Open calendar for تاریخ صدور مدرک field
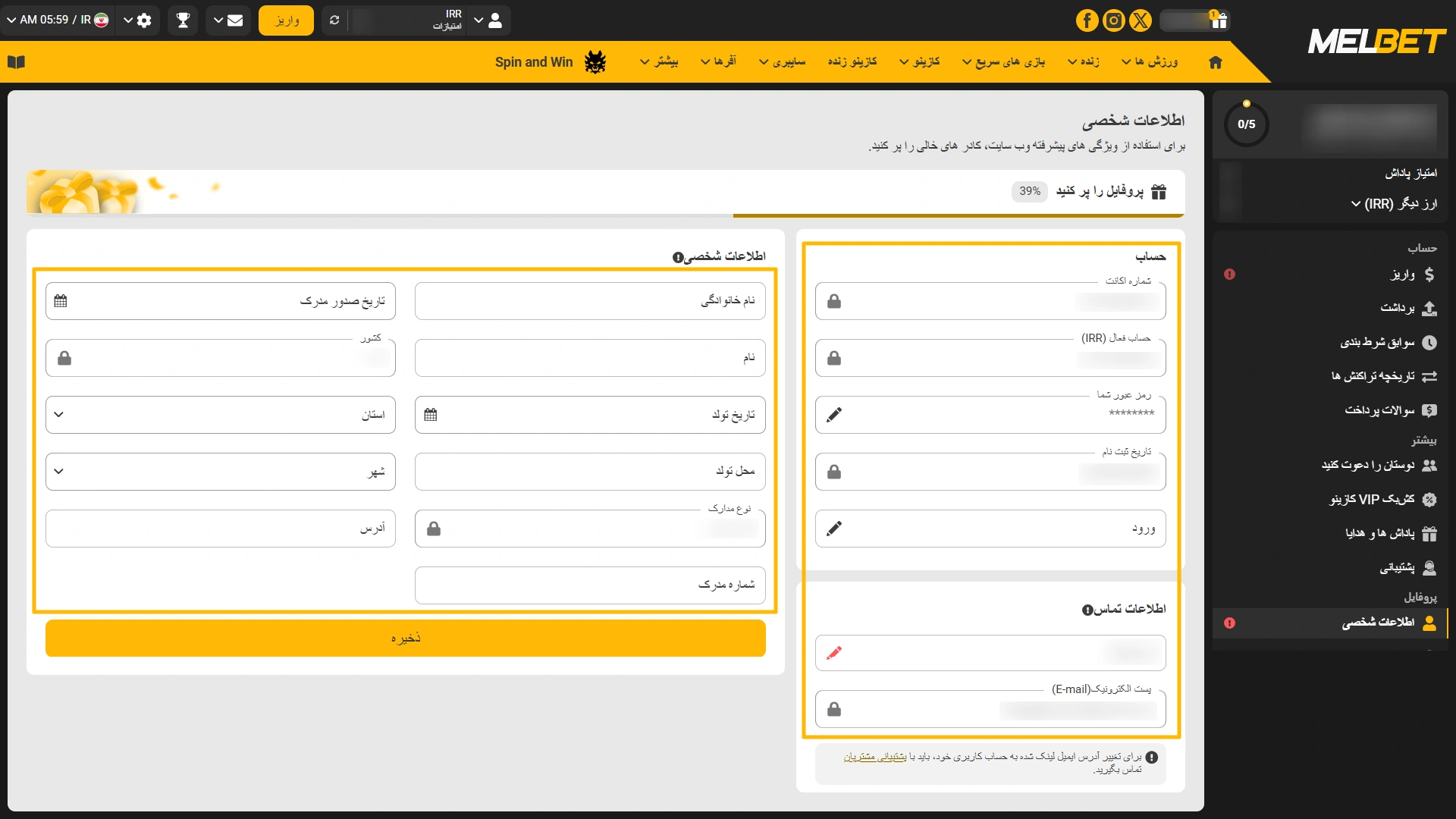1456x819 pixels. (61, 301)
